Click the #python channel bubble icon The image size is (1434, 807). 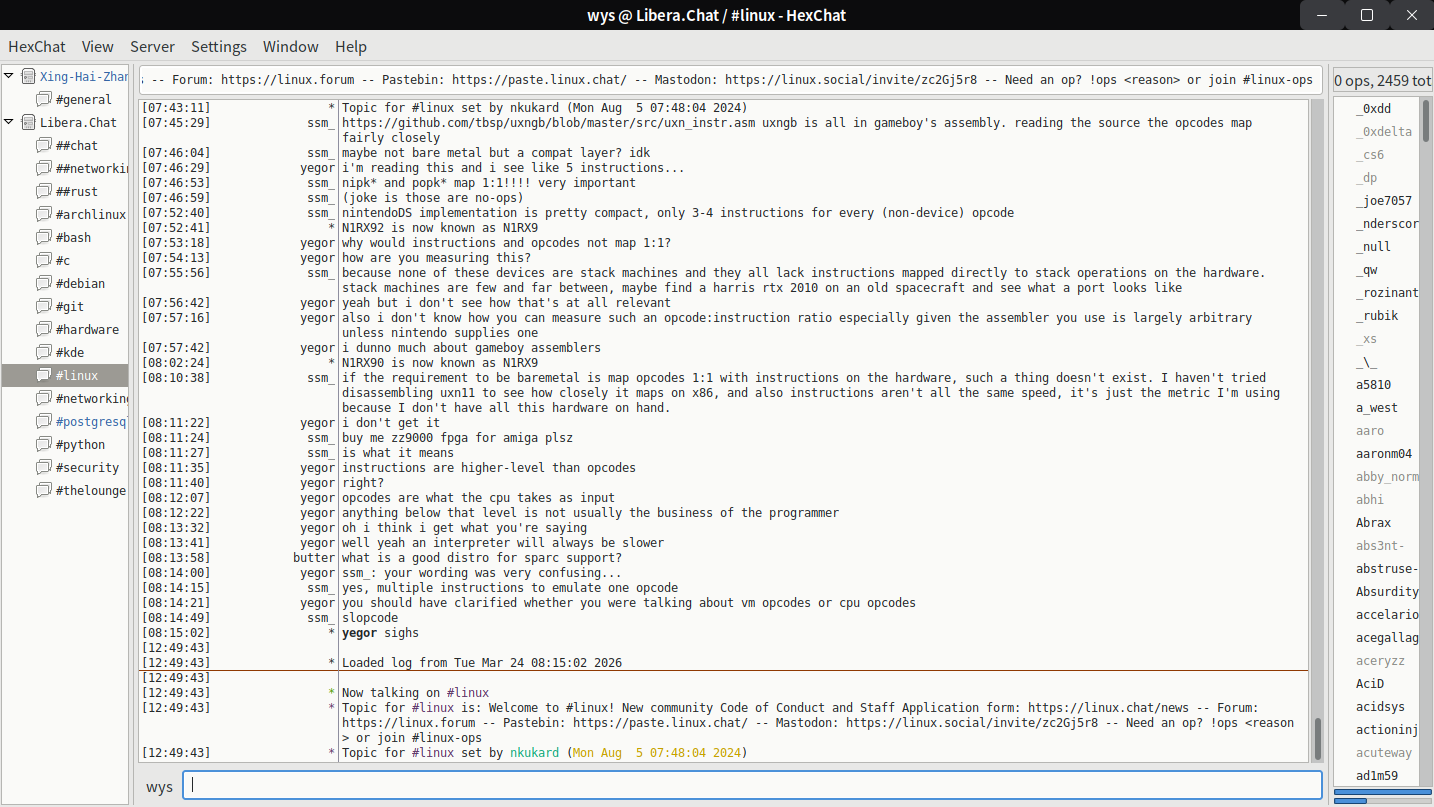click(44, 445)
